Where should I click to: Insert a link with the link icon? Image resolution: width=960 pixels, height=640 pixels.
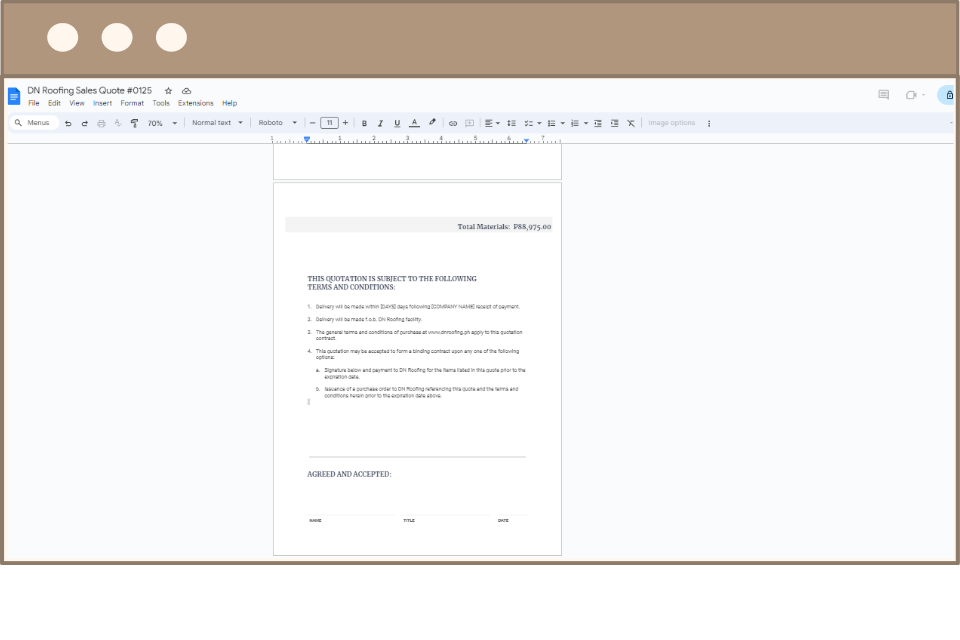(453, 123)
